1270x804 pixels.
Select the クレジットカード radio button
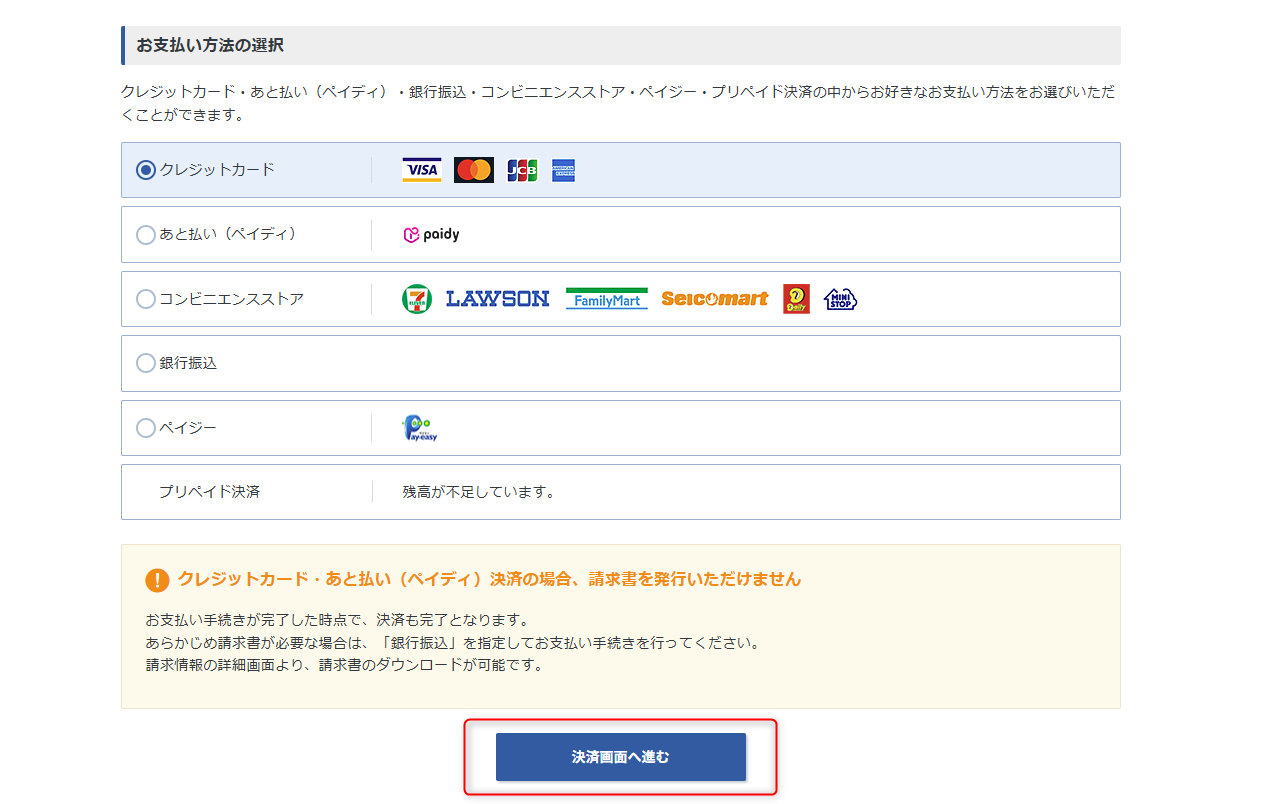pos(145,169)
